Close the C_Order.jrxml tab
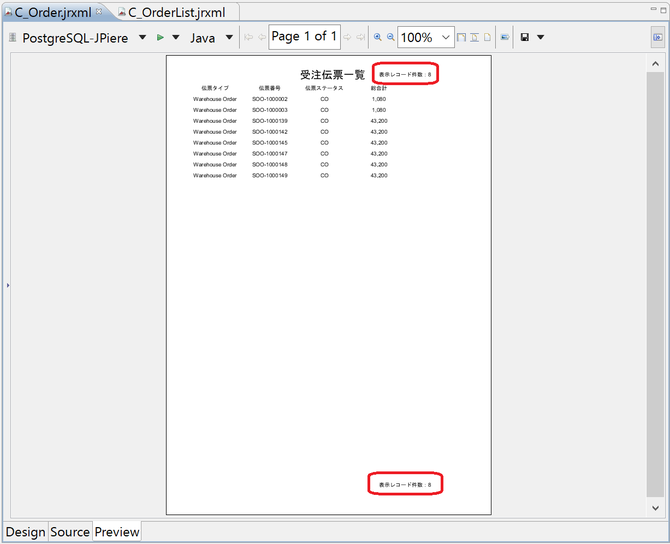Screen dimensions: 670x544 99,12
